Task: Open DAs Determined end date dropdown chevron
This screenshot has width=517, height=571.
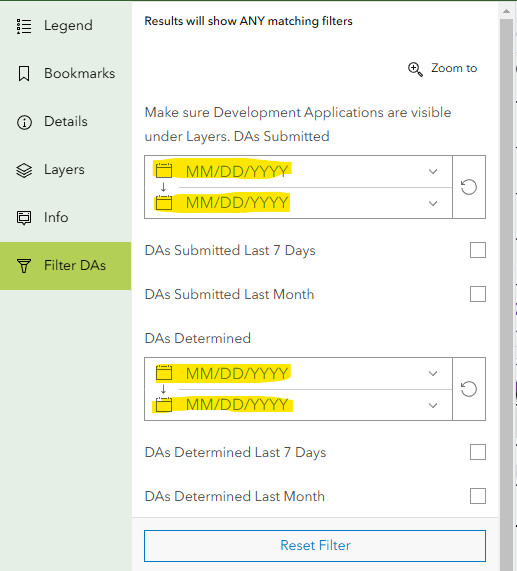Action: 433,405
